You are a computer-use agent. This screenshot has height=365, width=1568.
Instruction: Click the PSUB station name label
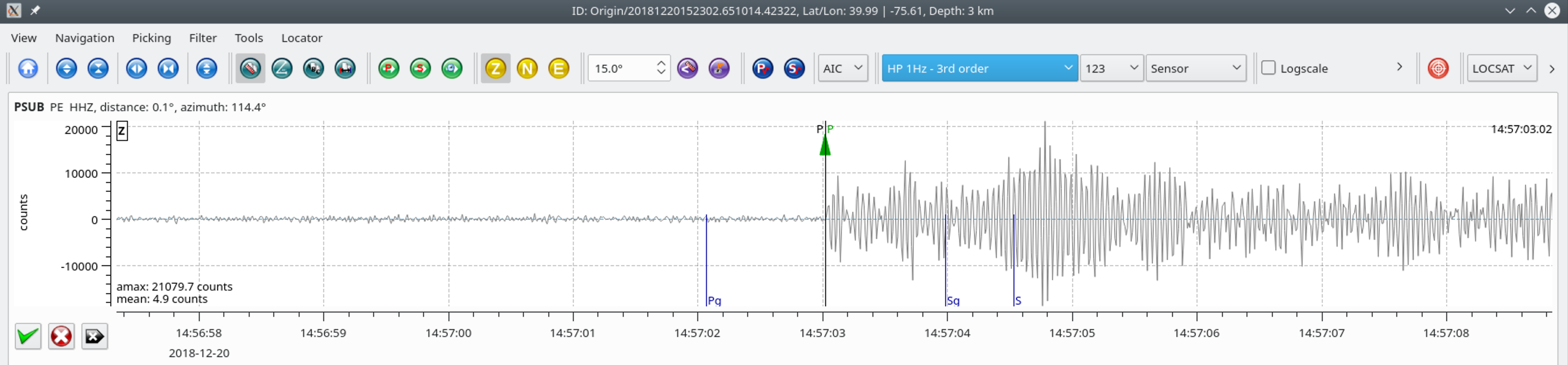[x=29, y=107]
